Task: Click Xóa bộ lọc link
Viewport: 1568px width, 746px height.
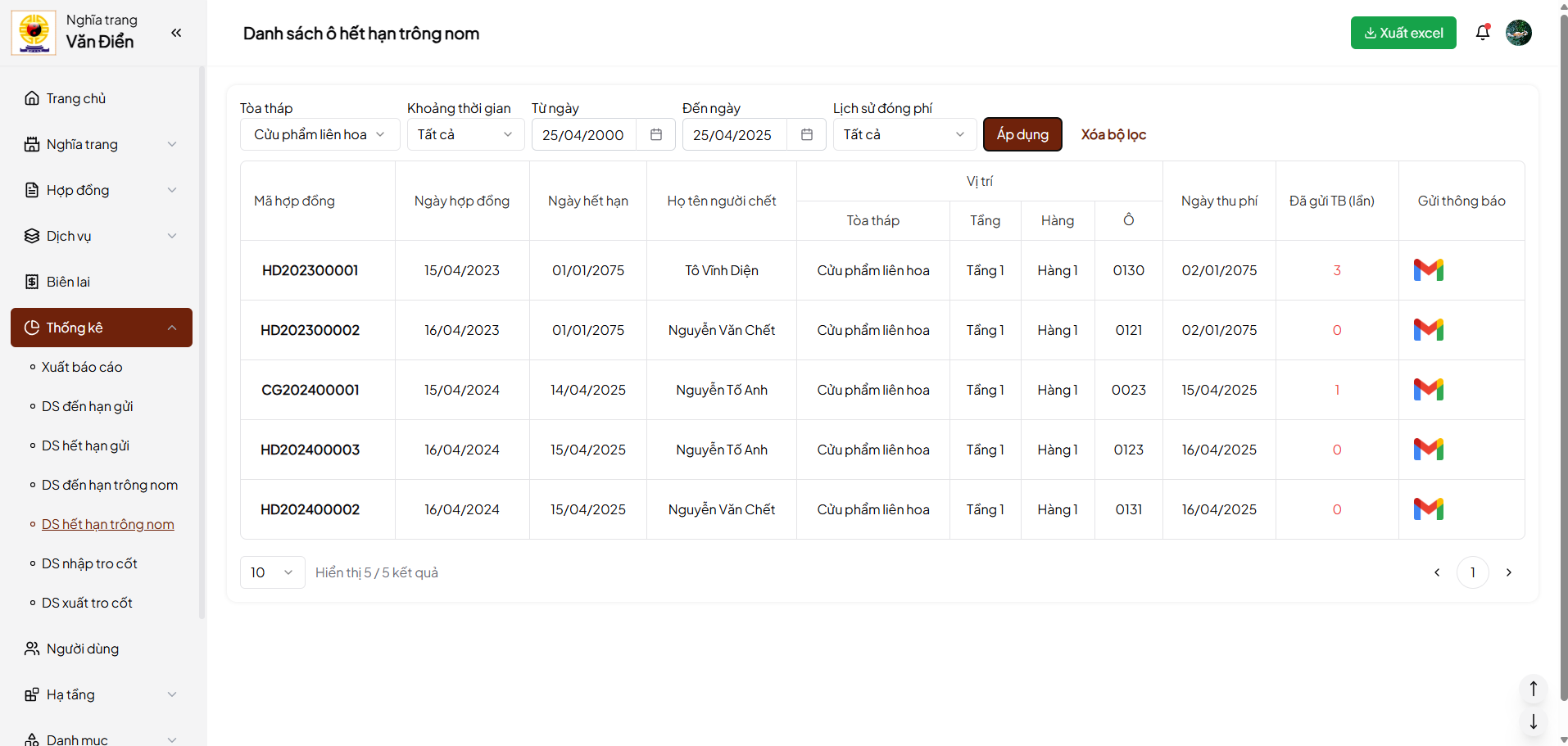Action: point(1113,135)
